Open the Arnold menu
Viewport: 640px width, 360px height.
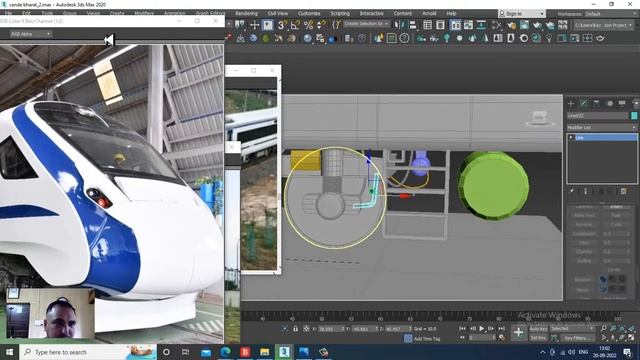[x=429, y=13]
